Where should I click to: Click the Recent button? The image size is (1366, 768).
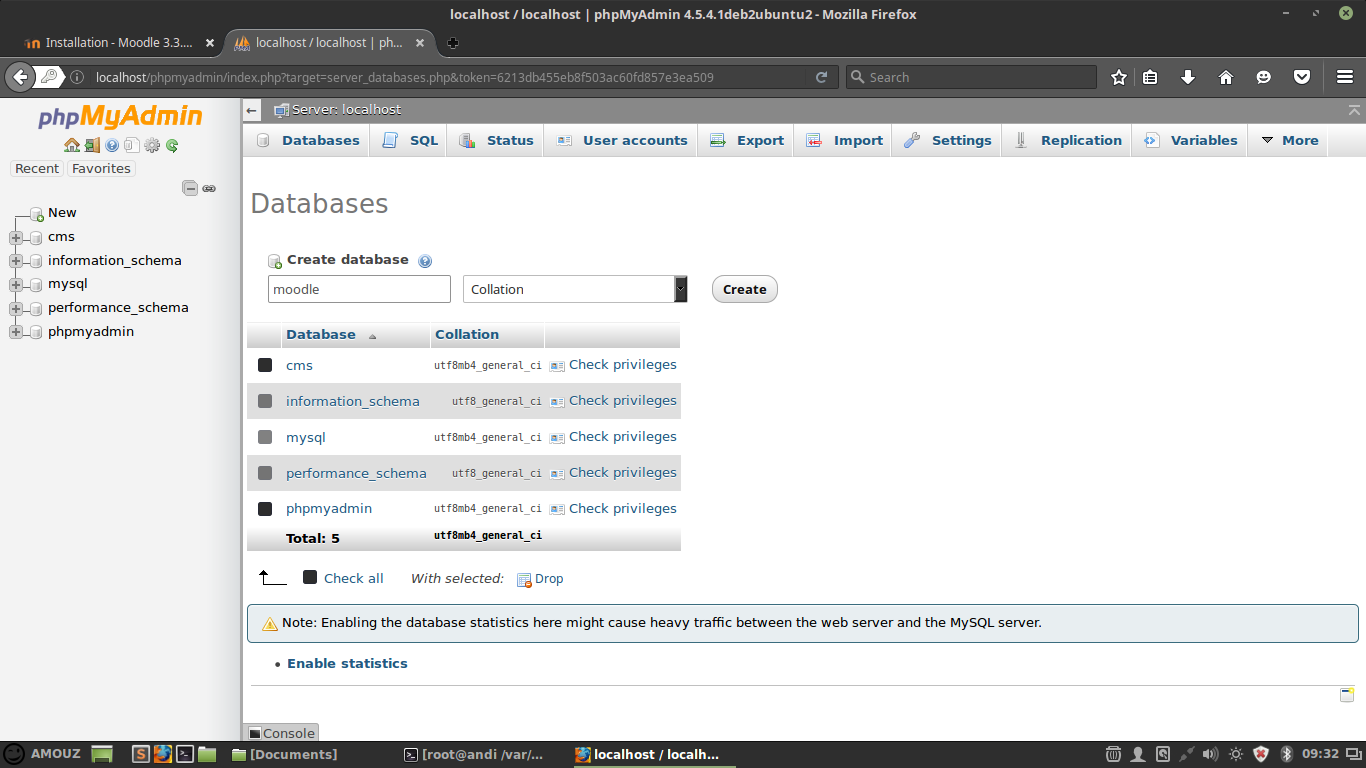point(37,169)
